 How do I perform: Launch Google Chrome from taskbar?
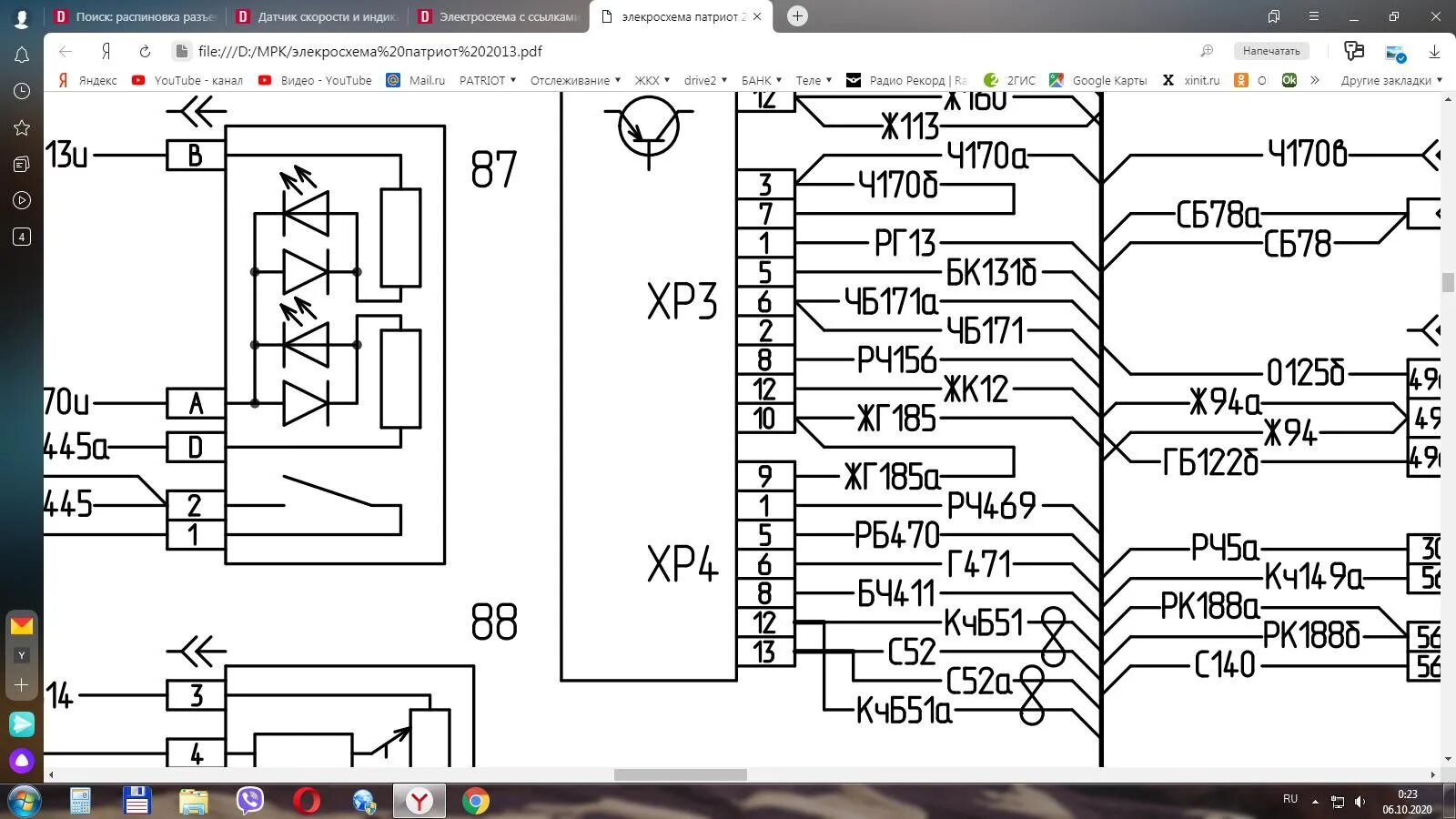coord(475,801)
